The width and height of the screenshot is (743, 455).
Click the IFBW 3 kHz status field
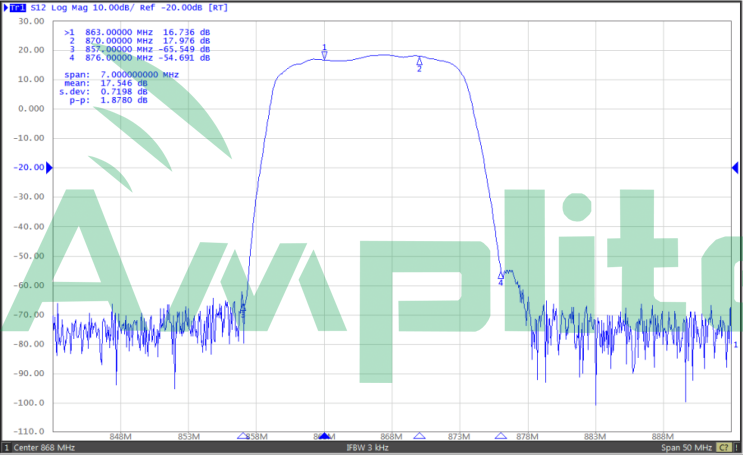(x=367, y=447)
